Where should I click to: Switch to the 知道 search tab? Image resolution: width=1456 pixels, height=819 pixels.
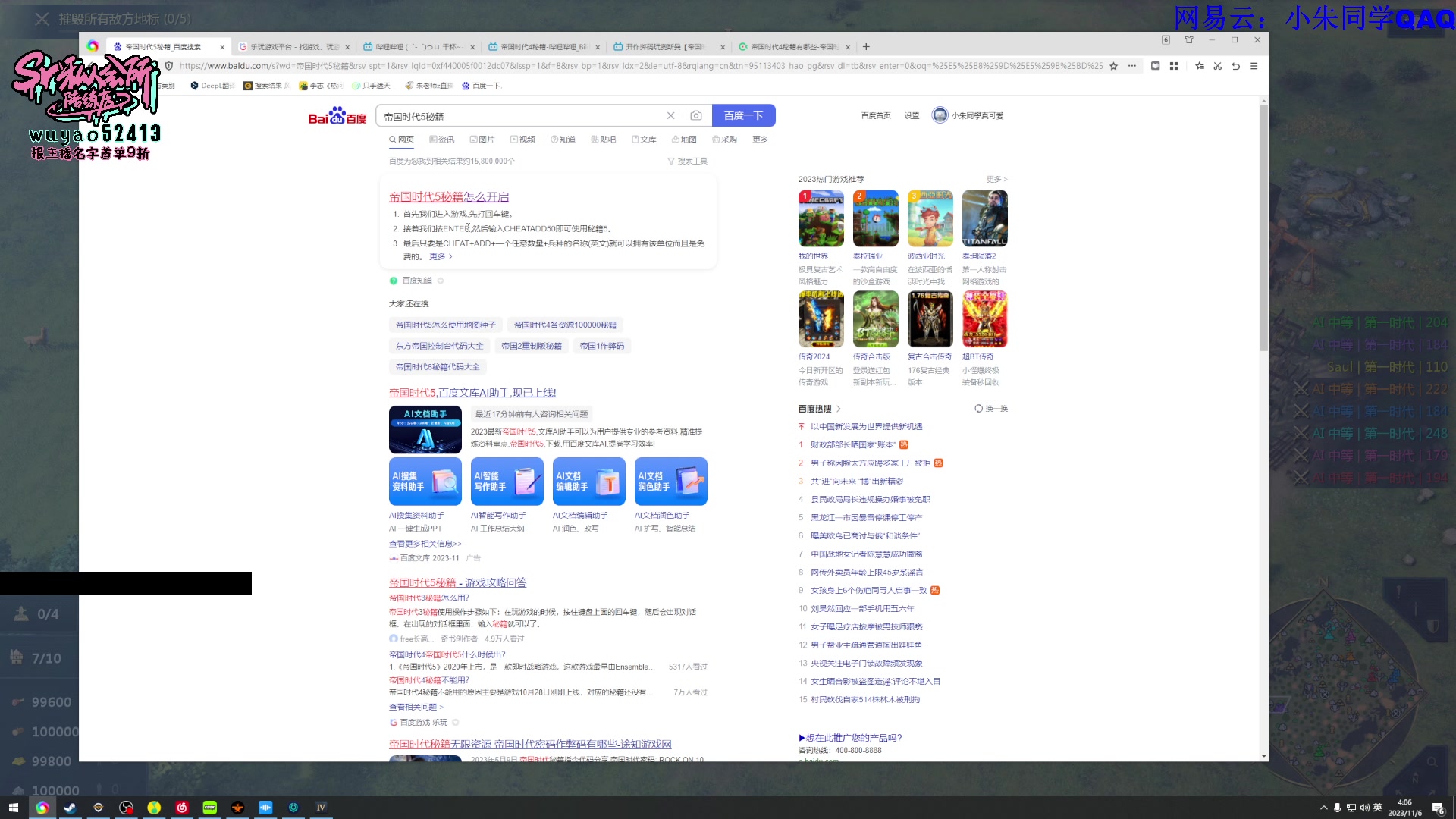pos(563,140)
